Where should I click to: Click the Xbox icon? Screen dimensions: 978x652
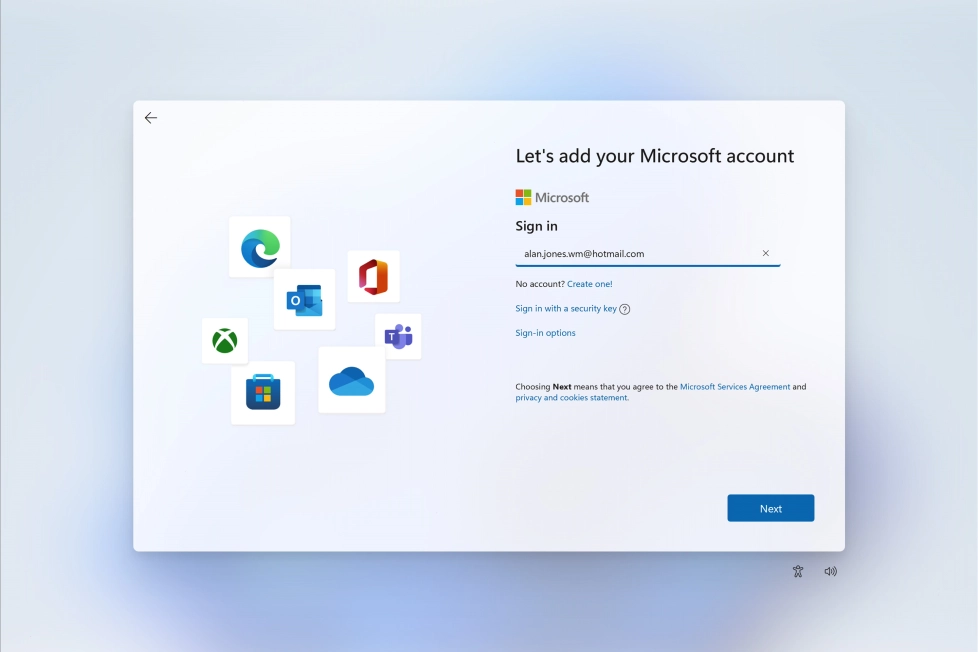click(224, 341)
